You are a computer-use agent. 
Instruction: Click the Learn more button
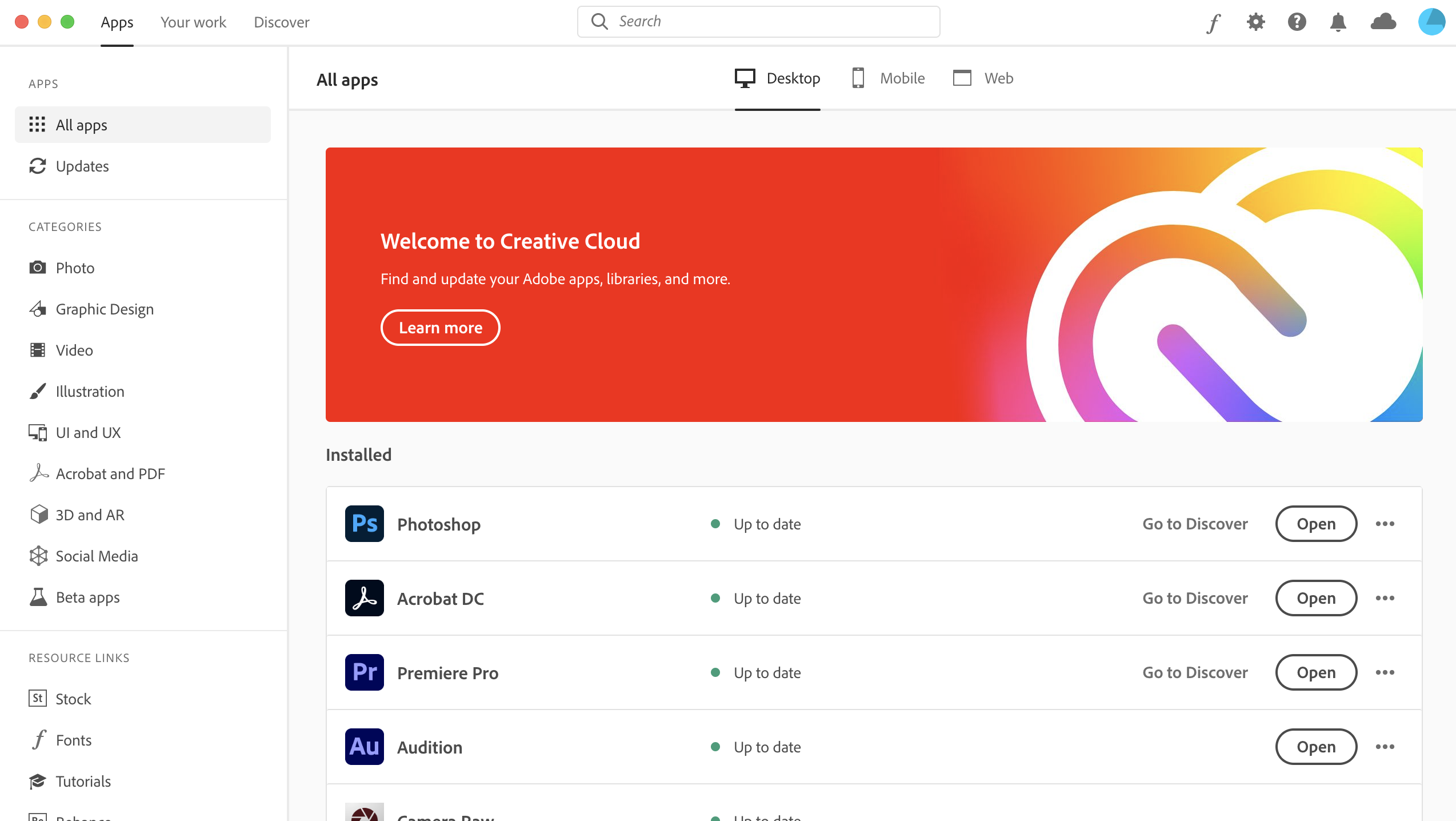[440, 328]
